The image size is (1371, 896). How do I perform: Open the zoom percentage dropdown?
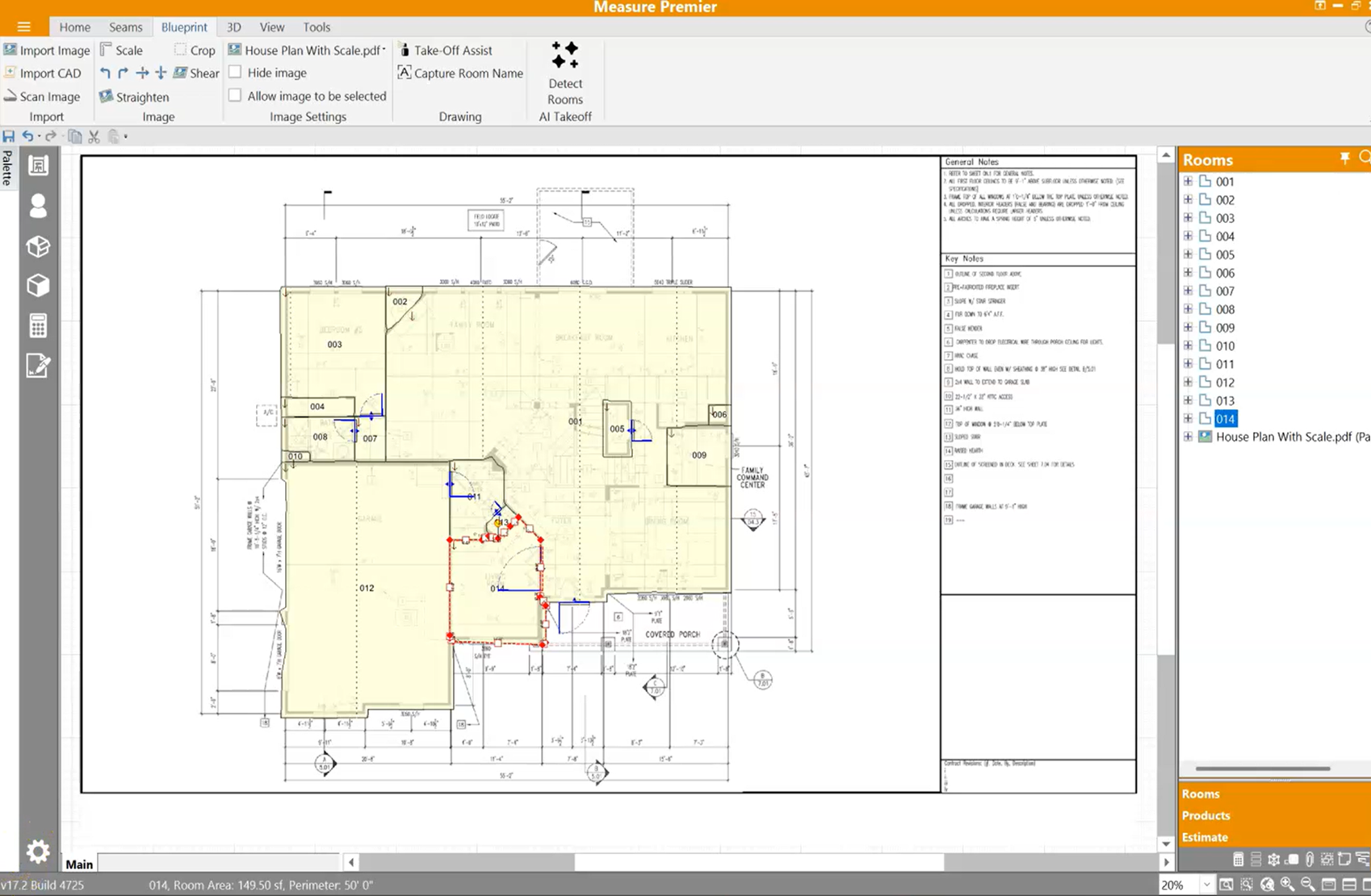pyautogui.click(x=1206, y=884)
